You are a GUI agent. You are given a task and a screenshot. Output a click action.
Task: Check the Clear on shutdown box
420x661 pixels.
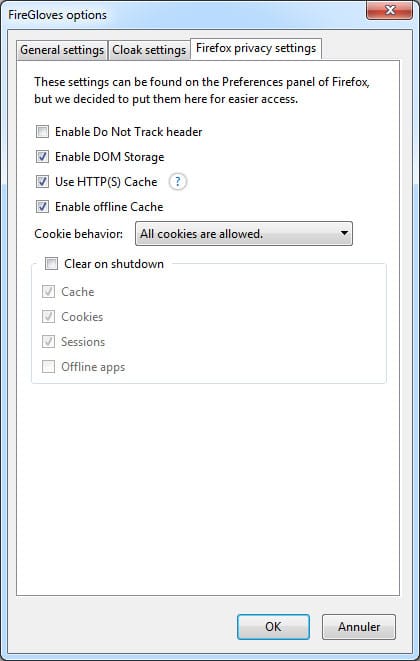coord(51,264)
